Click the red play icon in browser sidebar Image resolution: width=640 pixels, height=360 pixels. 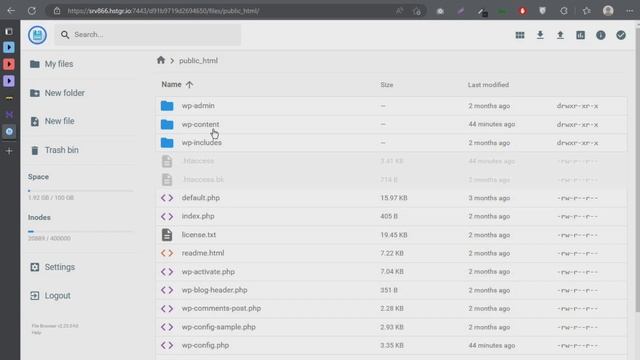[x=9, y=64]
